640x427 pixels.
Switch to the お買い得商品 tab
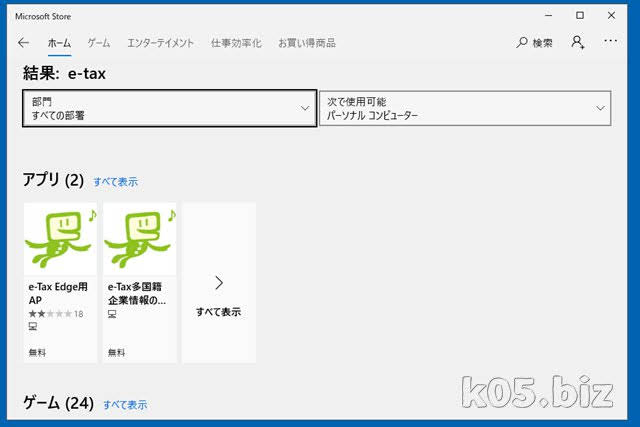[307, 43]
